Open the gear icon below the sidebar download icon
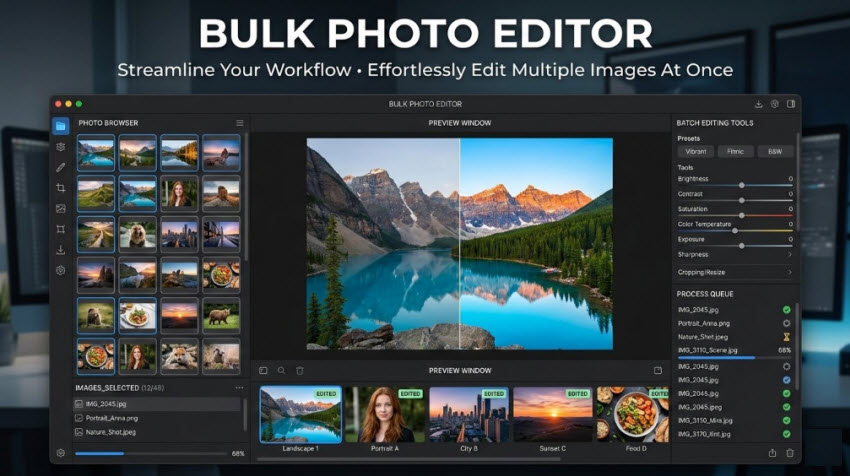The image size is (850, 476). pyautogui.click(x=61, y=270)
